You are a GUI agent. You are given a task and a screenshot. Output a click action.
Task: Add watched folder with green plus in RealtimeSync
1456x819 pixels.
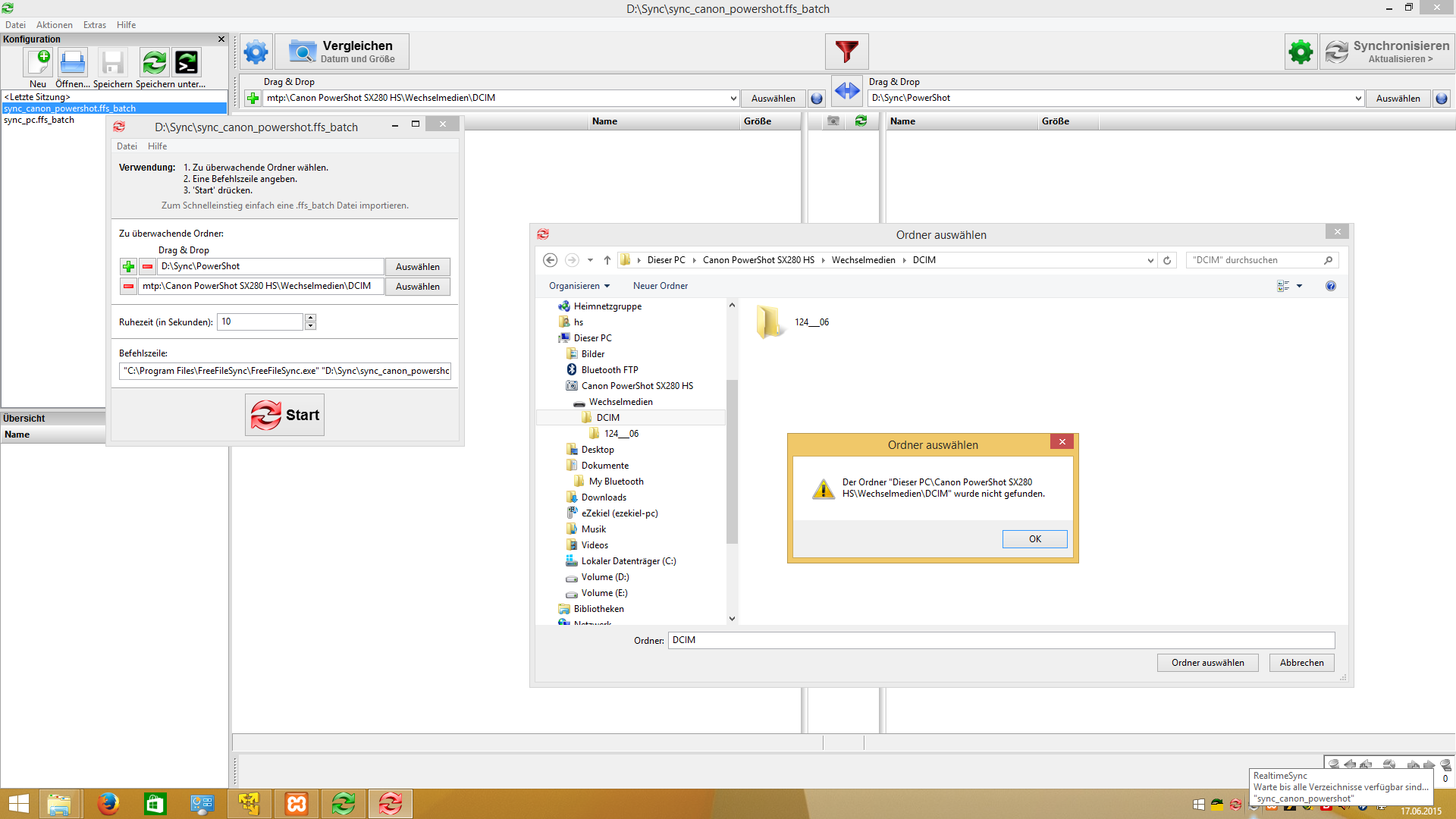click(x=128, y=267)
